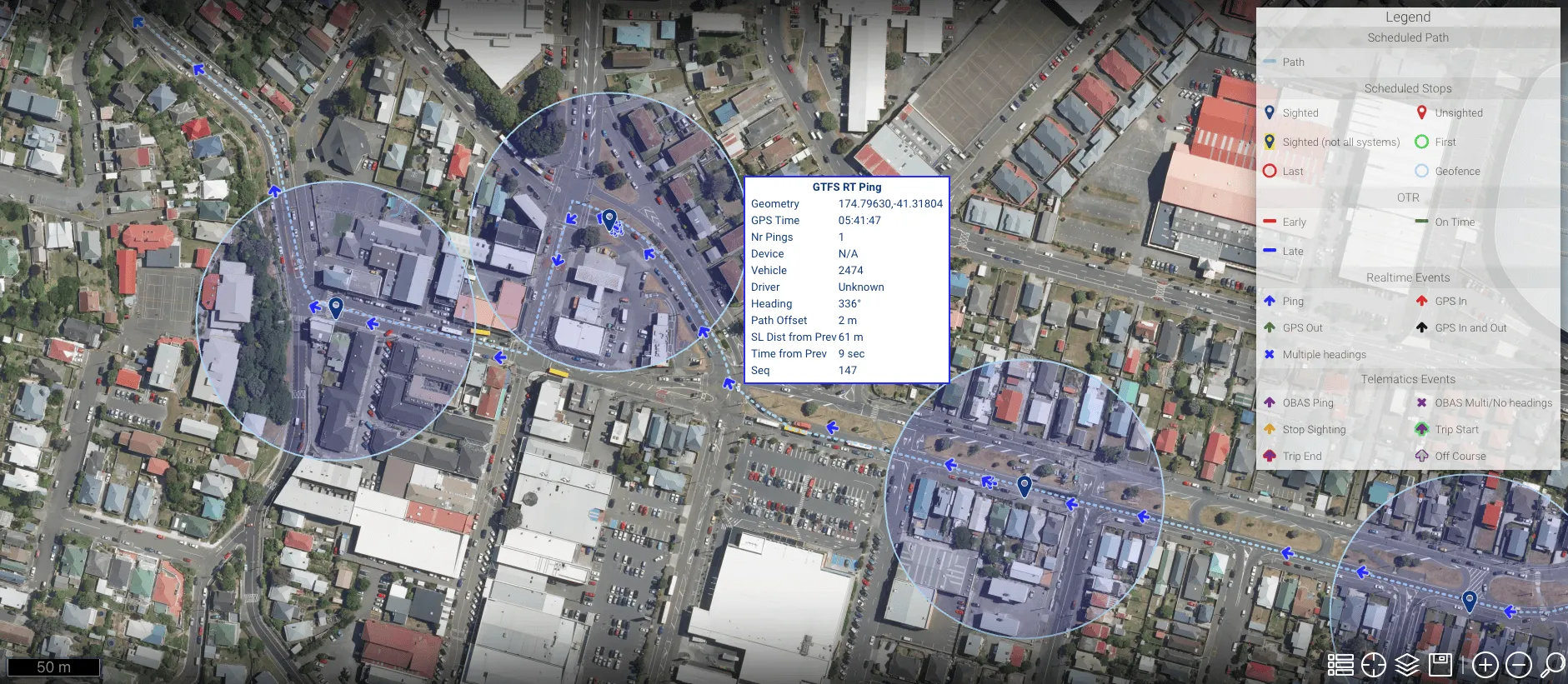This screenshot has width=1568, height=684.
Task: Click the OTR section heading in legend
Action: (1408, 197)
